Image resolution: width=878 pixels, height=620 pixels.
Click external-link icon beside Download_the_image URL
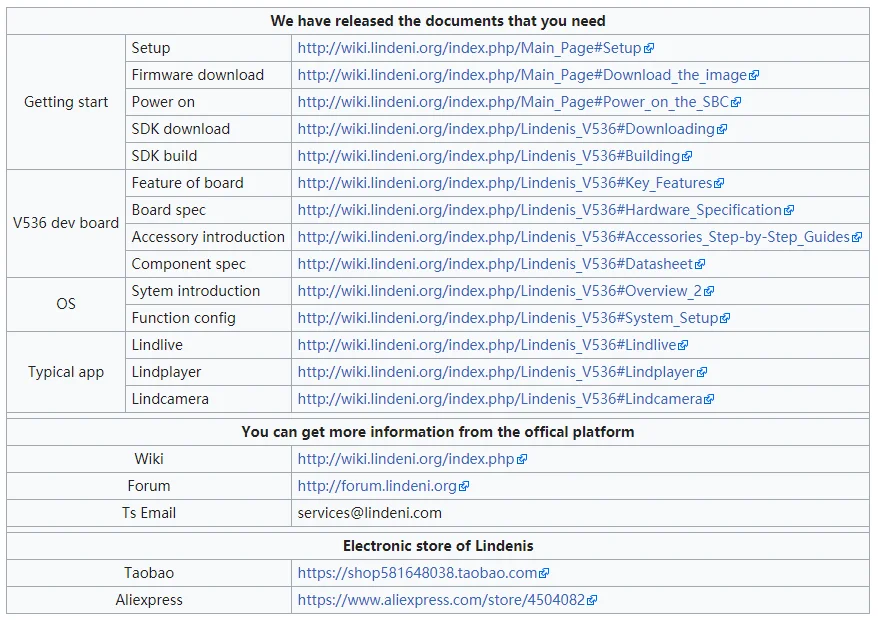tap(754, 75)
